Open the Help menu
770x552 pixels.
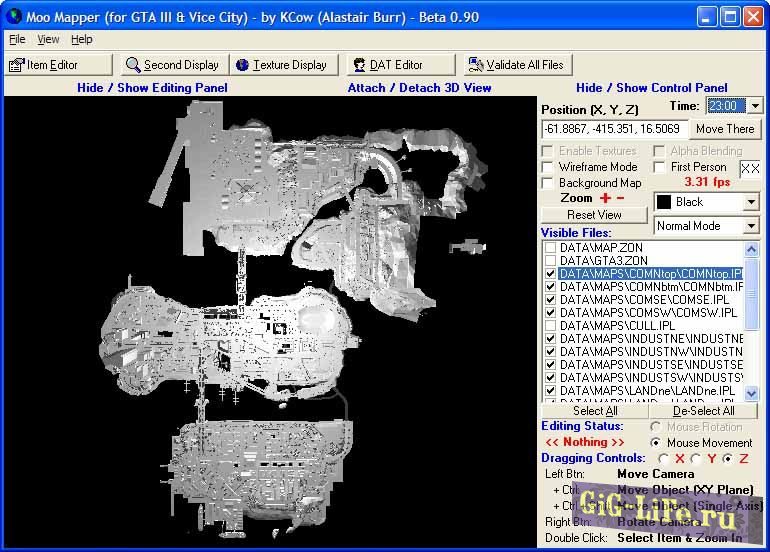coord(82,39)
